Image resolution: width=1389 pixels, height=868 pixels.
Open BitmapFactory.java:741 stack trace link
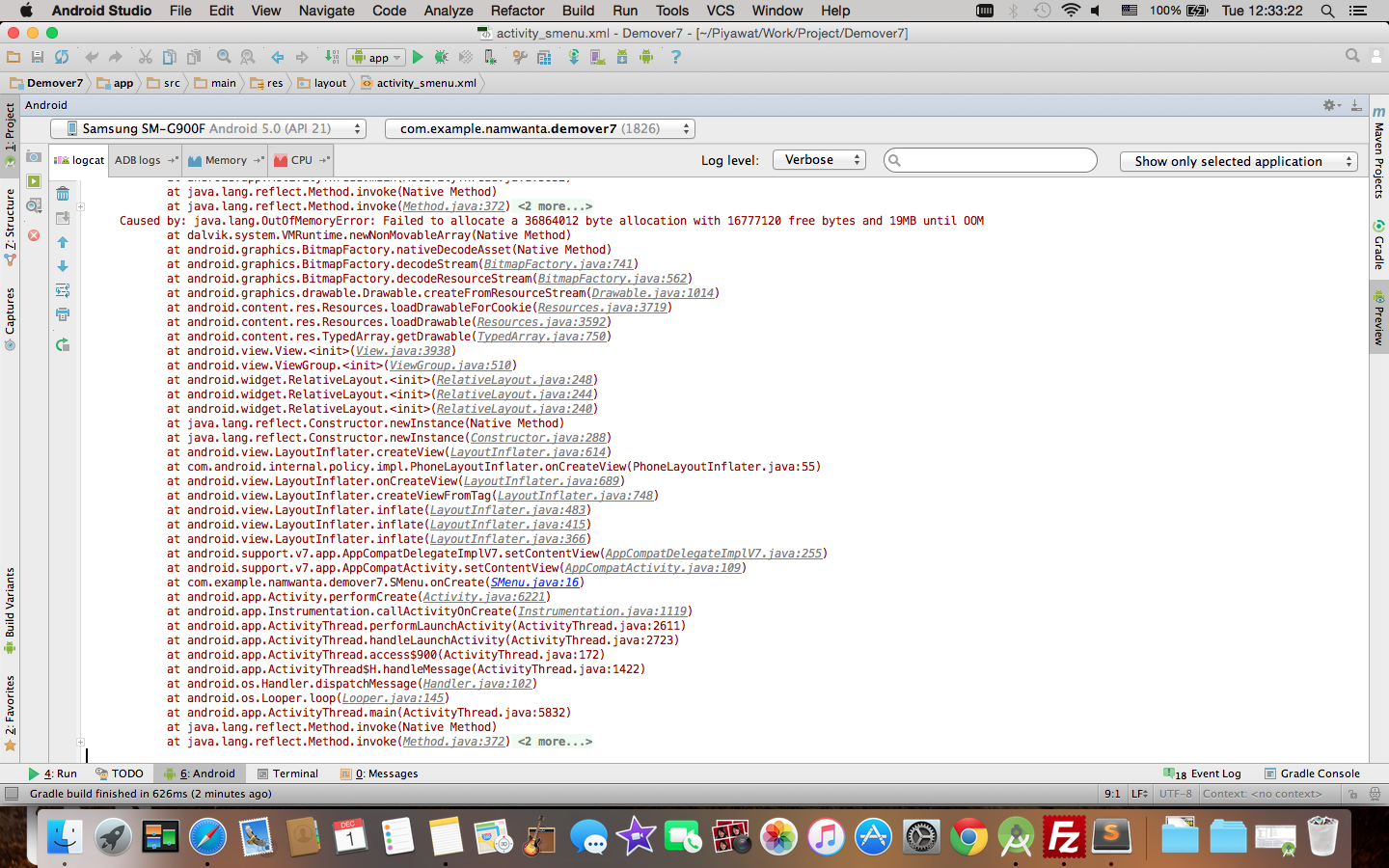[x=558, y=264]
